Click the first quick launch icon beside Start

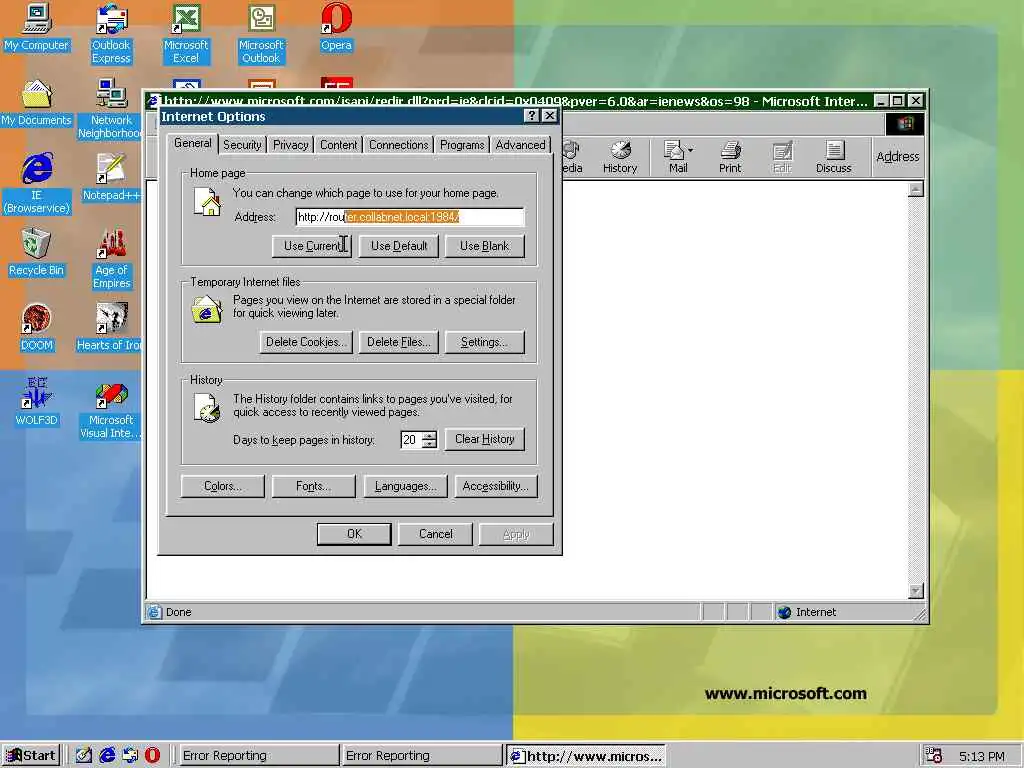84,755
